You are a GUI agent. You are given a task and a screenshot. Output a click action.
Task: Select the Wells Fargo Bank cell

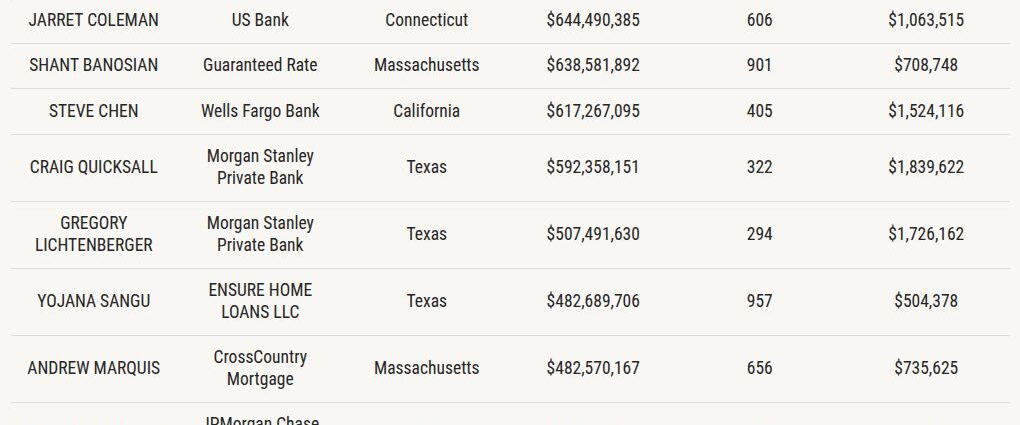[x=260, y=111]
